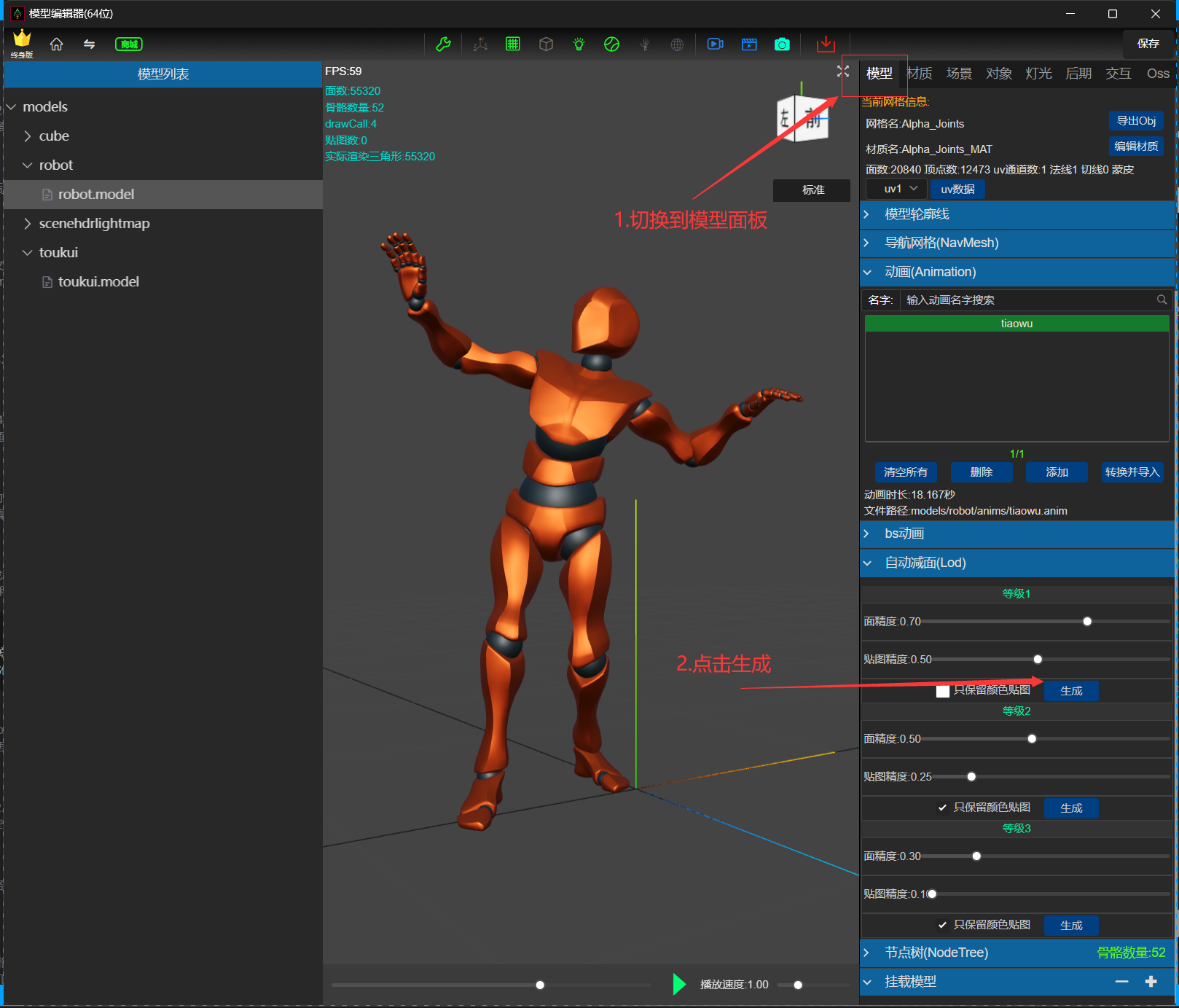Click the 清空所有 button
Image resolution: width=1179 pixels, height=1008 pixels.
906,472
